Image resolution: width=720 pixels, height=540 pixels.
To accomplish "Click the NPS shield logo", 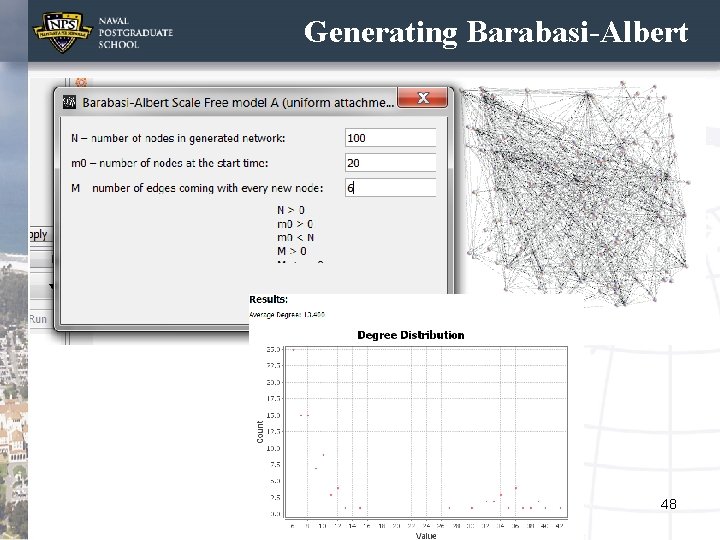I will click(x=62, y=32).
